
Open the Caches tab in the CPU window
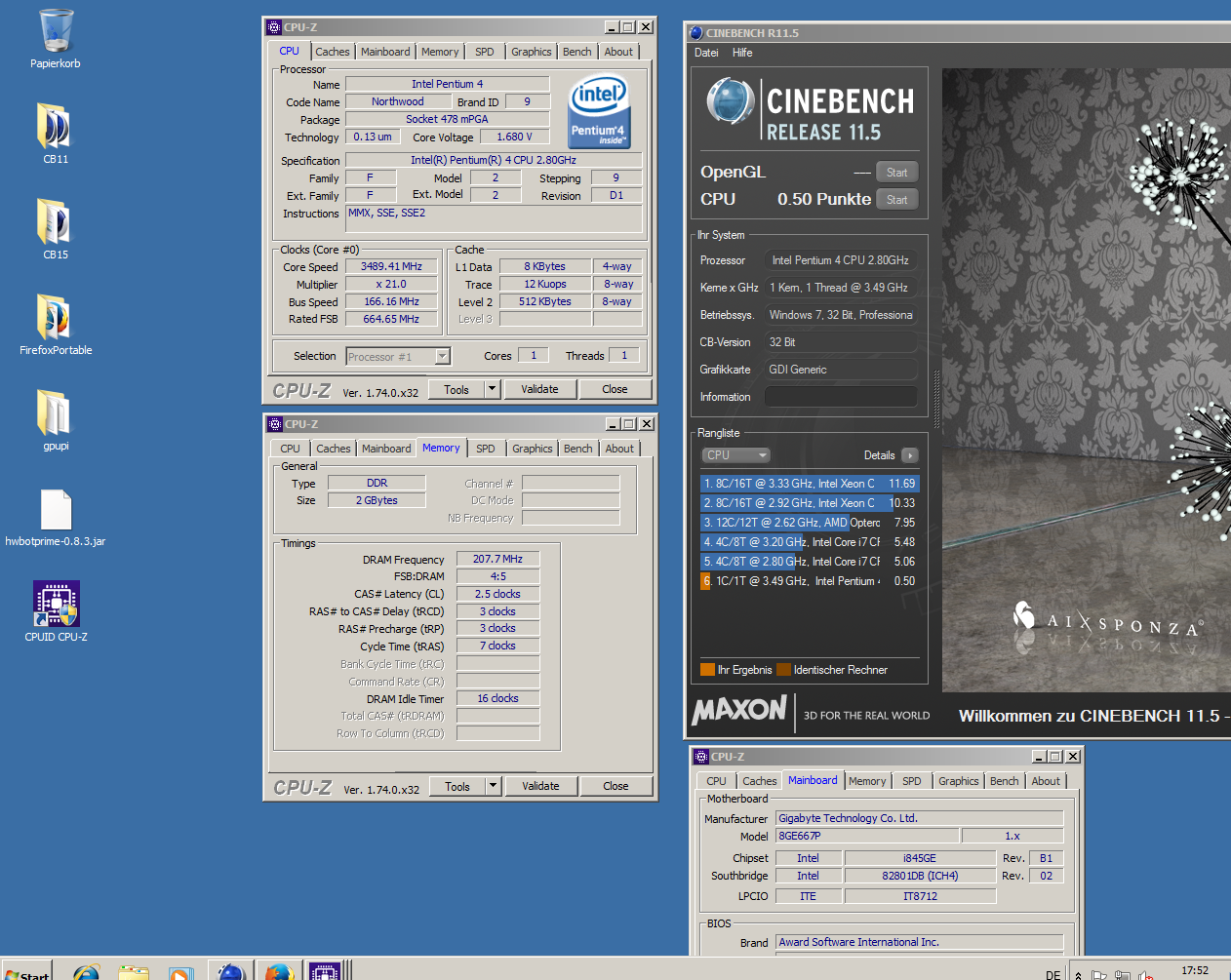pos(332,52)
